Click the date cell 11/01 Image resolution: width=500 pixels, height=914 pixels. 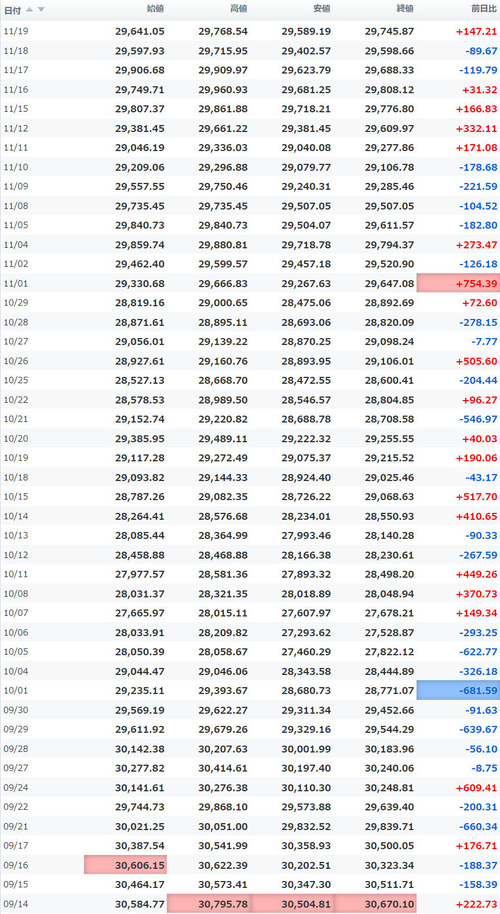tap(16, 283)
